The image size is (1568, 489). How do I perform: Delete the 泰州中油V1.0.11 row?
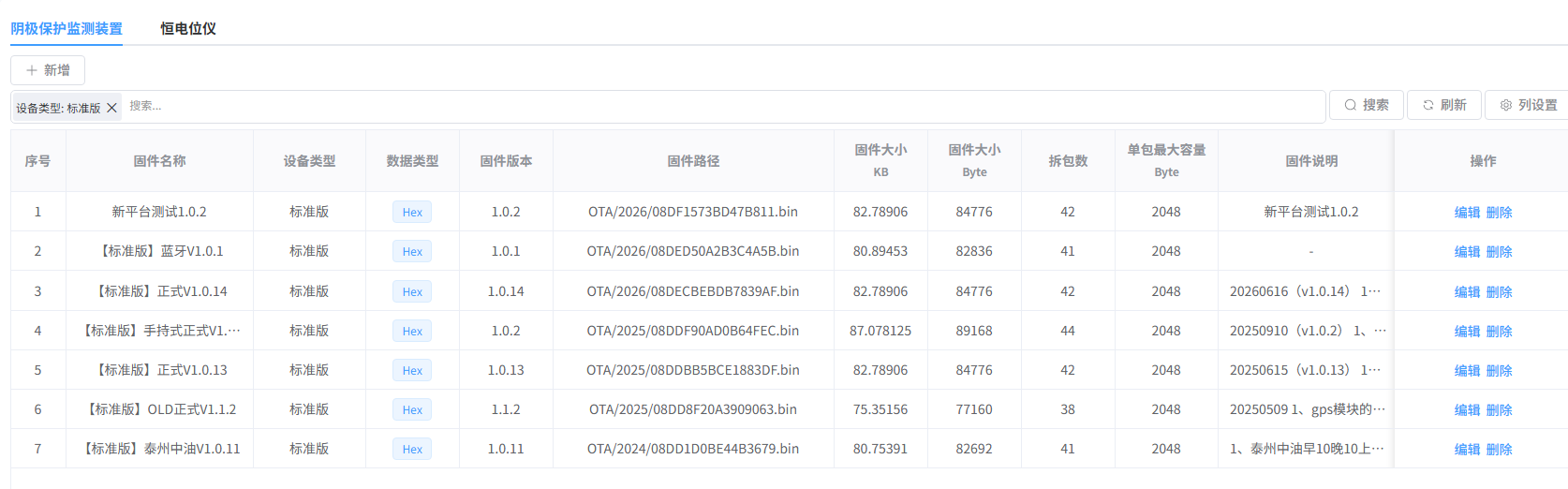(1499, 450)
